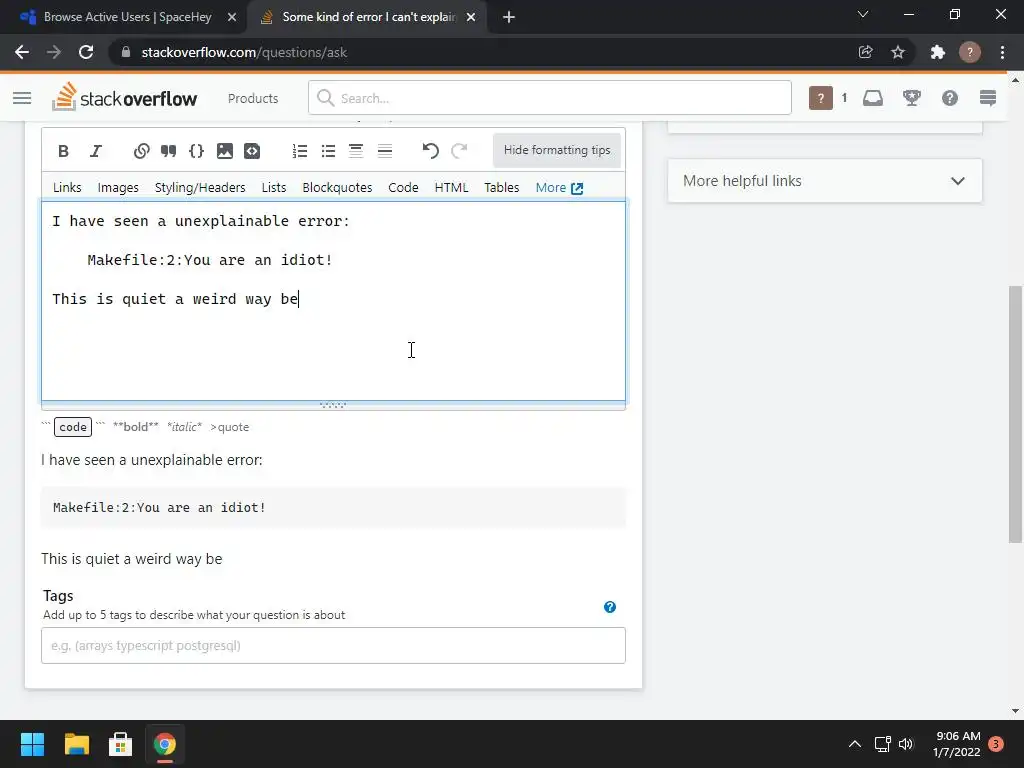Open the More formatting help link

coord(559,187)
